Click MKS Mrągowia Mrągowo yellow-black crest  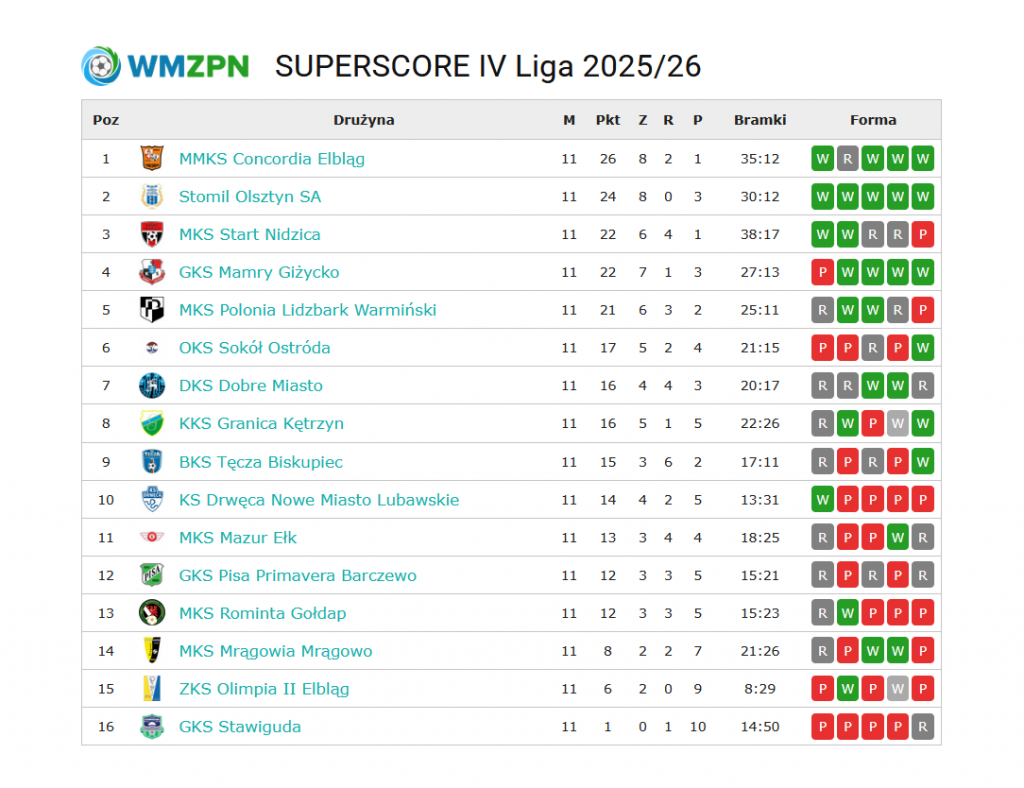(151, 651)
